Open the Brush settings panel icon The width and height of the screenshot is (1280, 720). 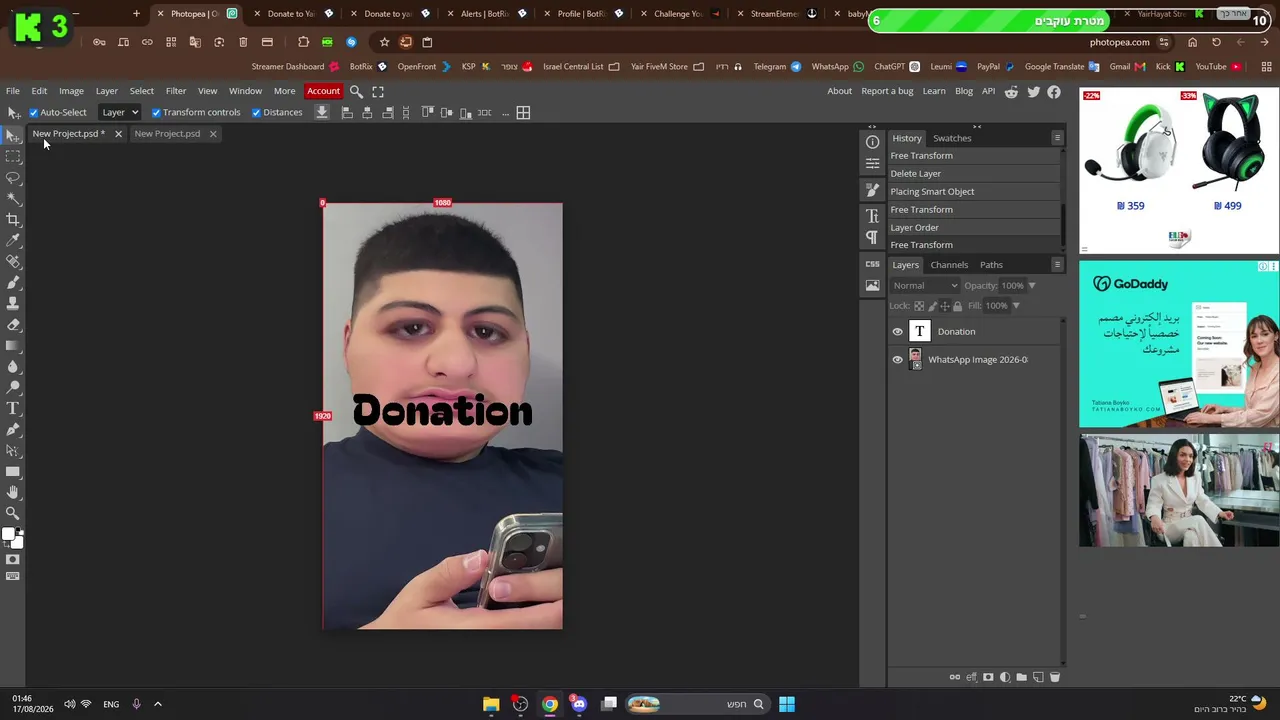click(873, 190)
